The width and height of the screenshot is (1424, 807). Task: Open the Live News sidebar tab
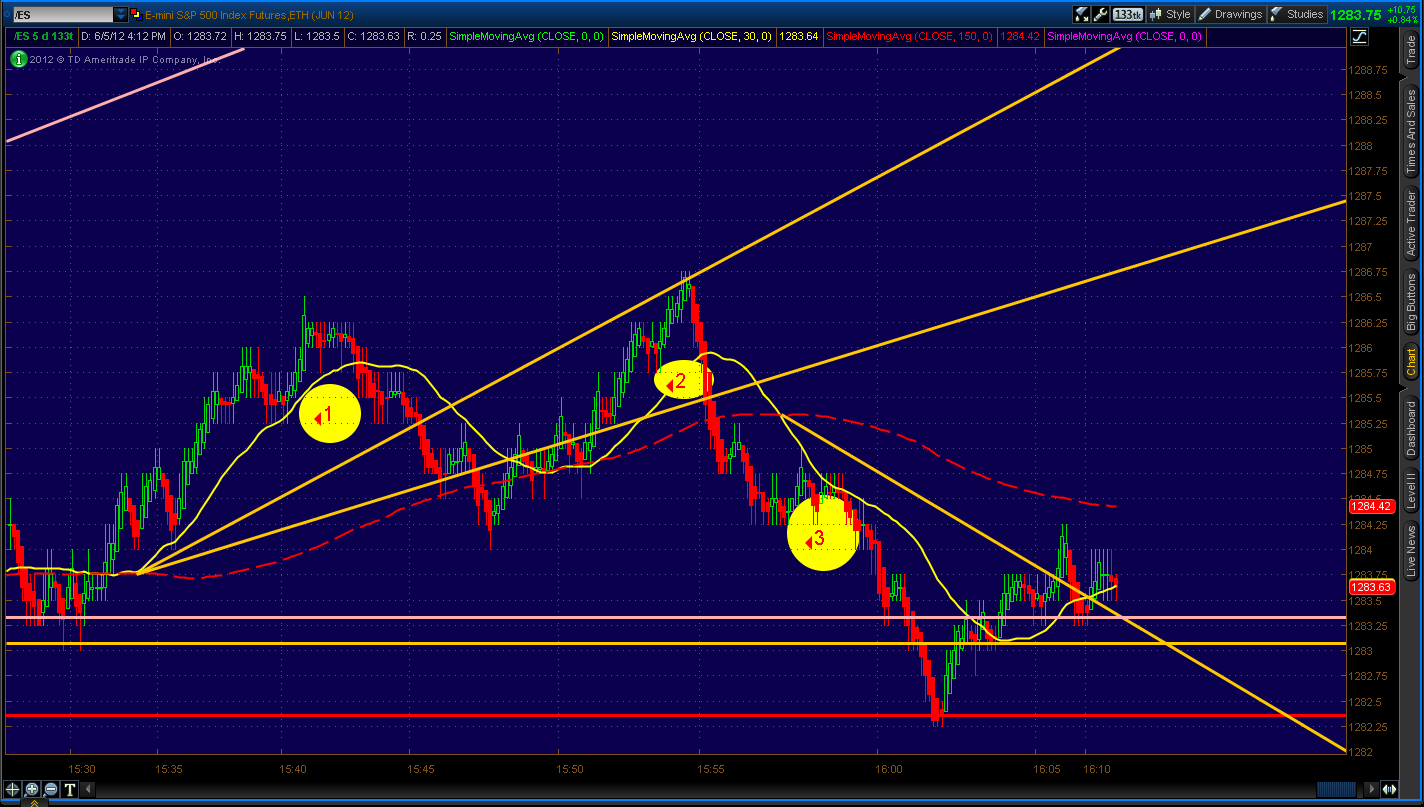(1411, 552)
